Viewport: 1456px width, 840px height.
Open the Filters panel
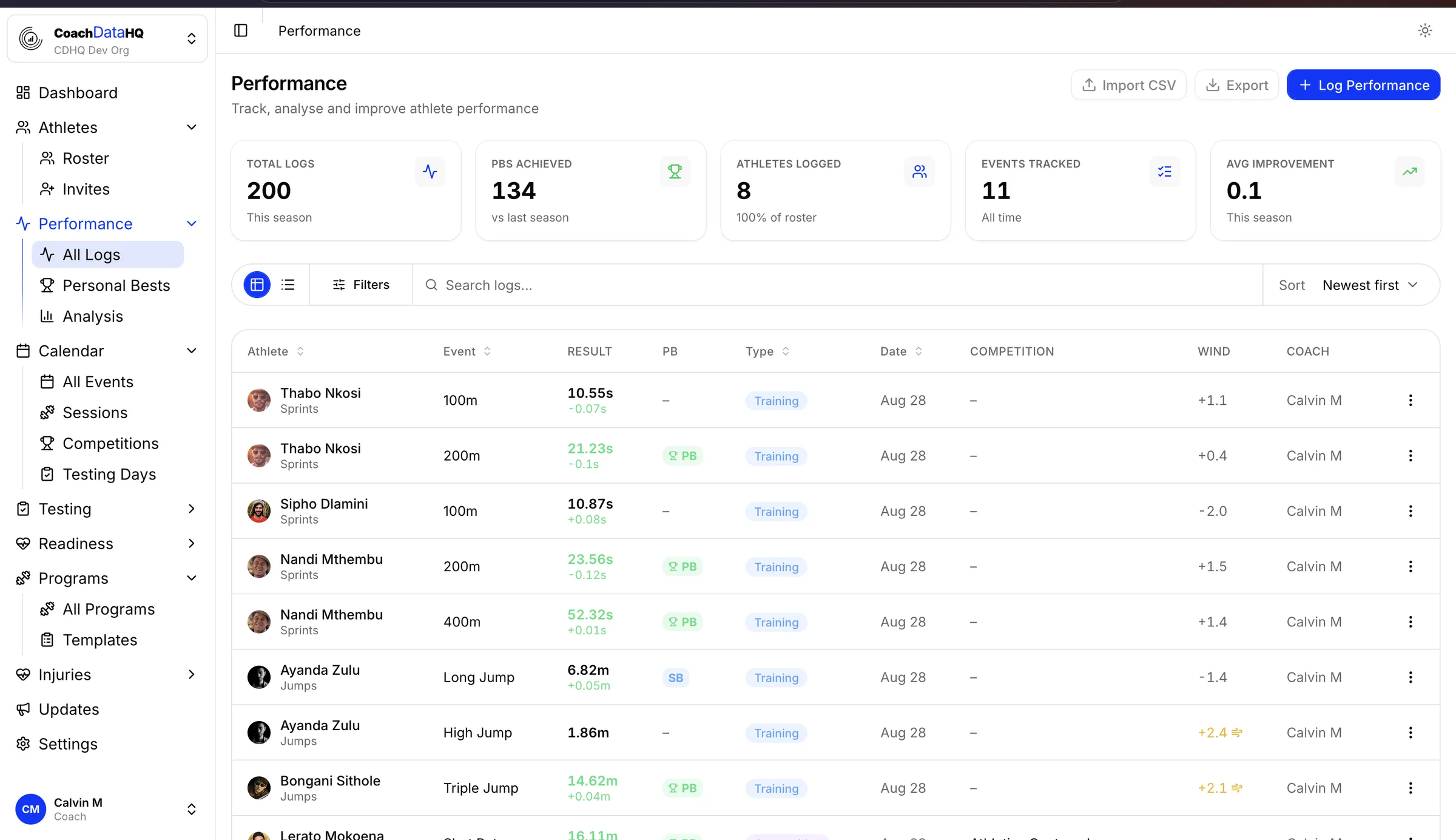point(361,285)
